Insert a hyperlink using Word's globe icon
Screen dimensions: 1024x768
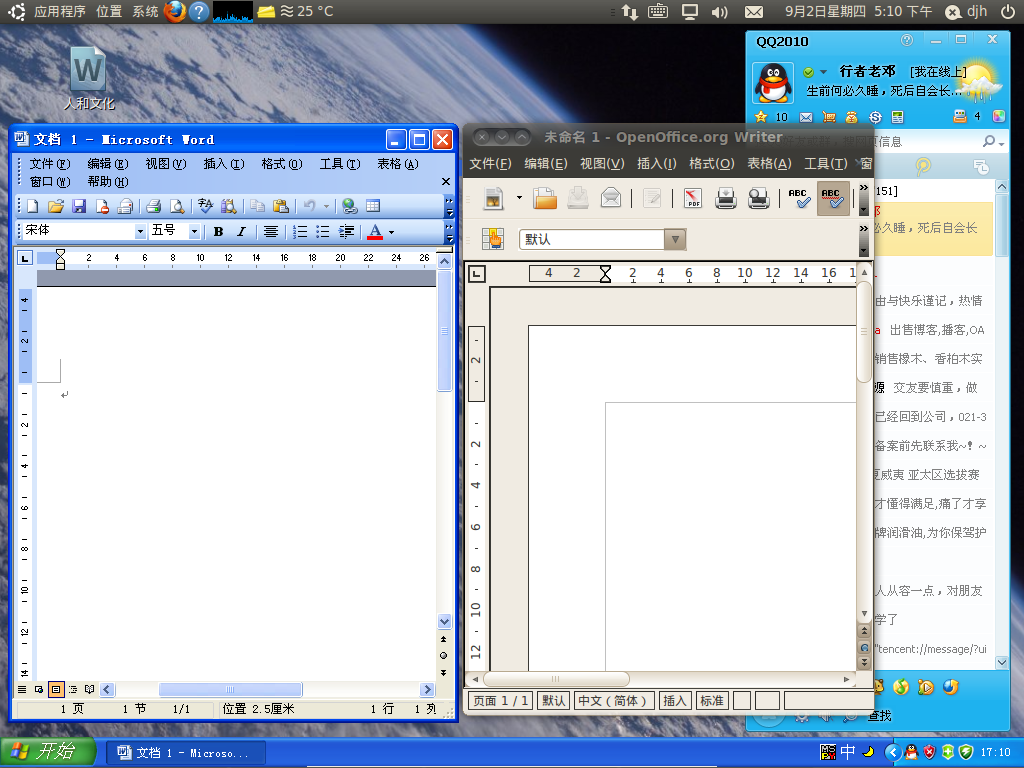tap(349, 206)
